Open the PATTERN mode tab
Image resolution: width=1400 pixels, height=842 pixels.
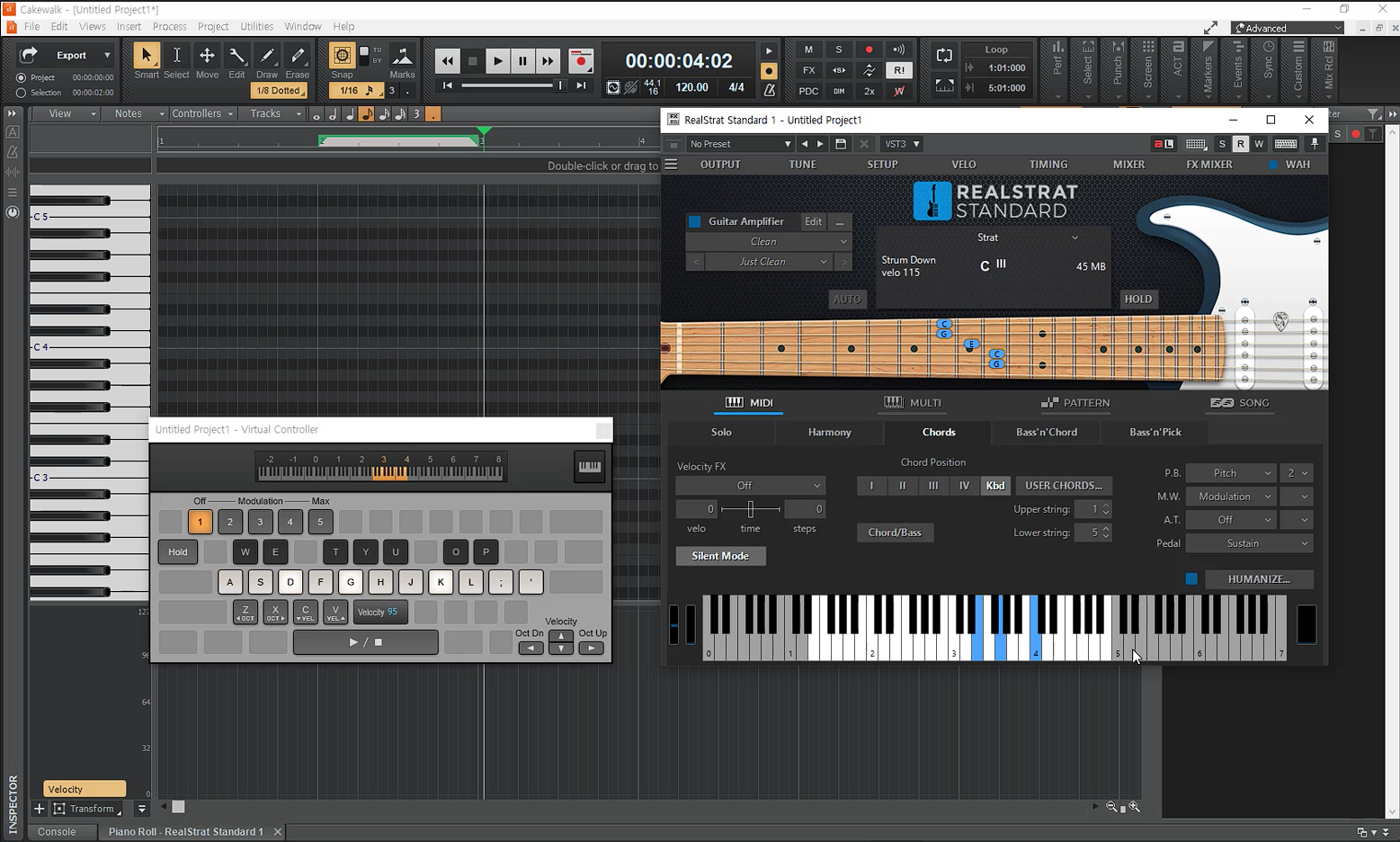1075,403
